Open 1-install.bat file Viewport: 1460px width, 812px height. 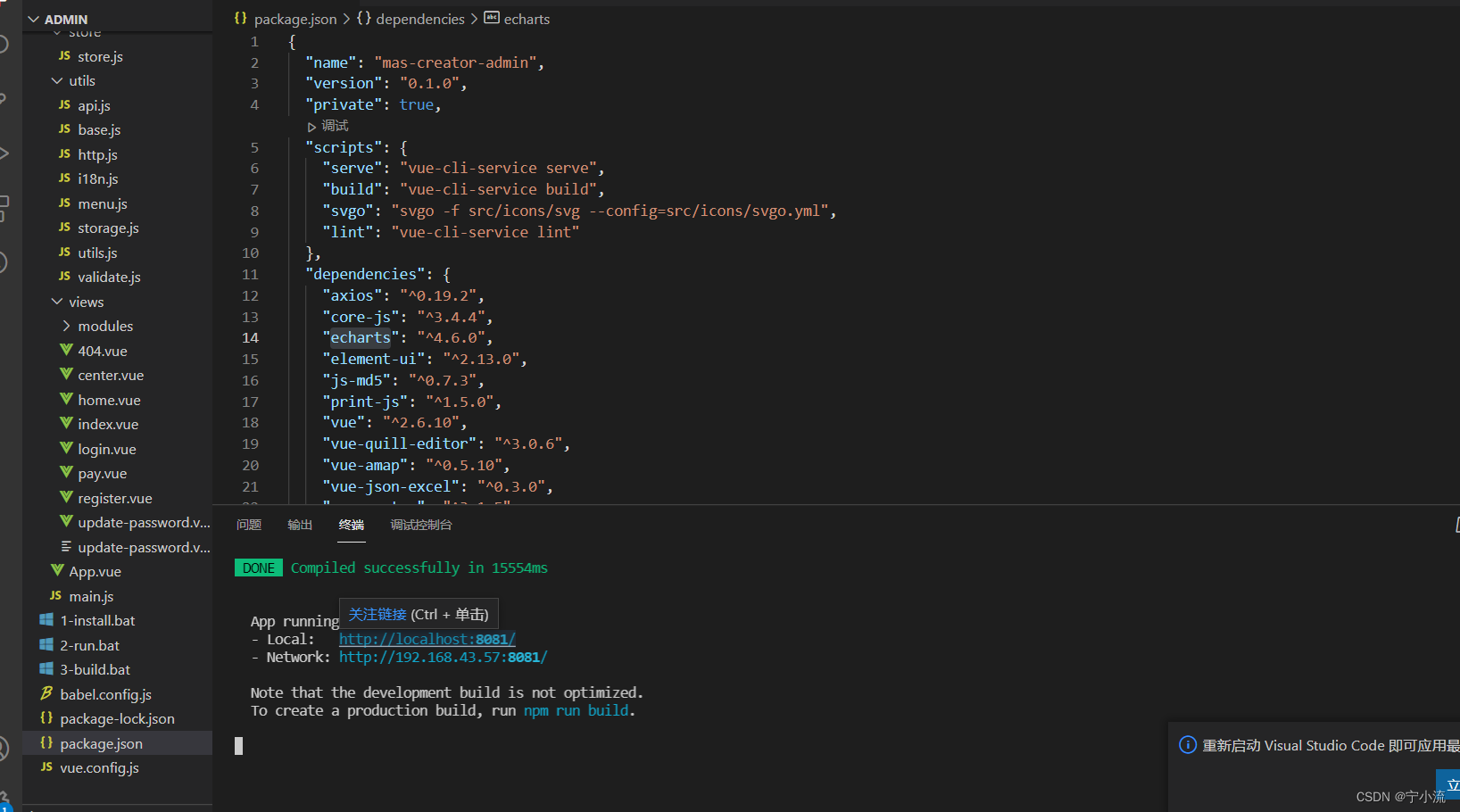coord(97,620)
